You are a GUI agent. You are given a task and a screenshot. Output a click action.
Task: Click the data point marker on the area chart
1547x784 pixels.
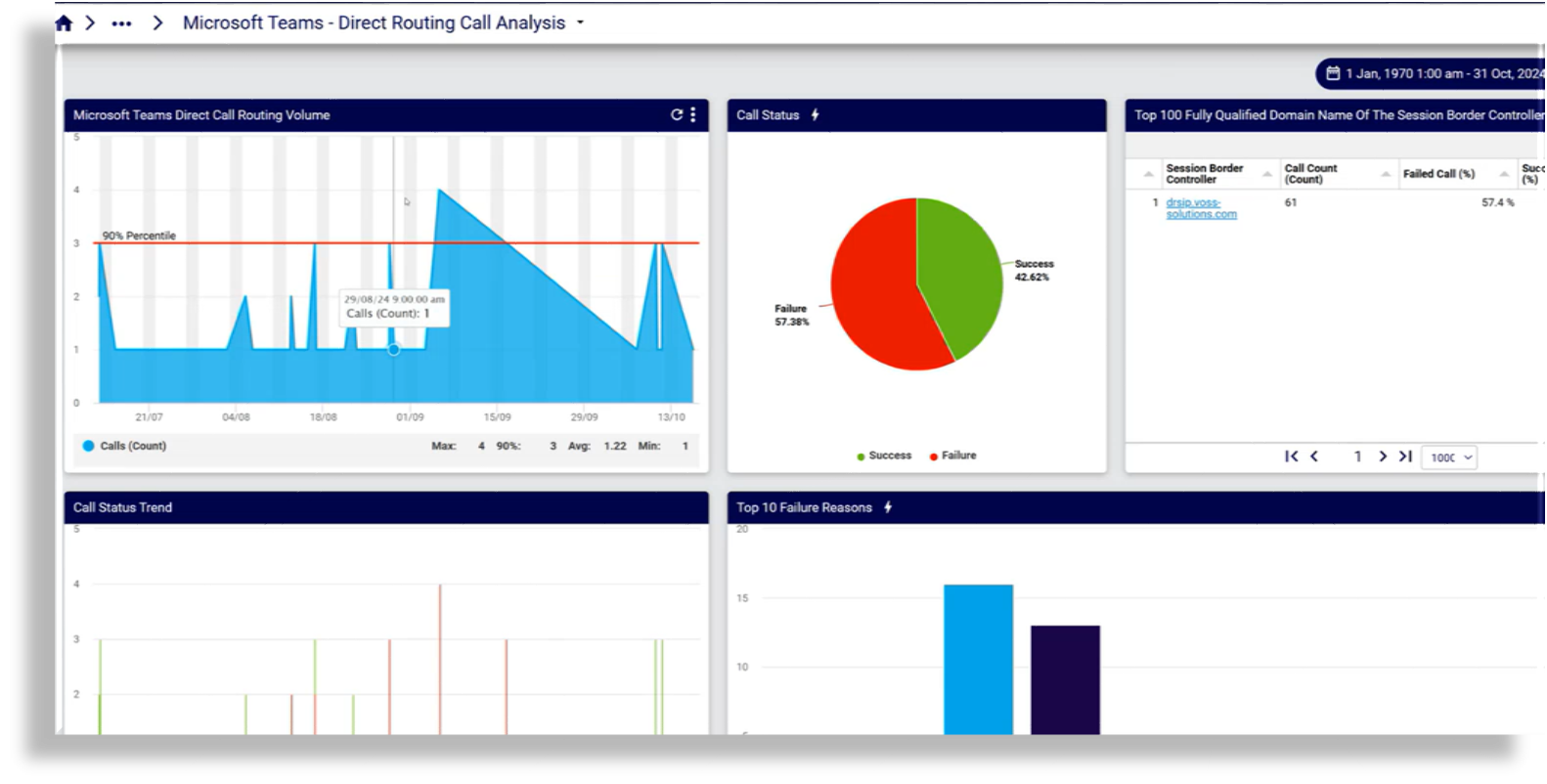pyautogui.click(x=394, y=349)
